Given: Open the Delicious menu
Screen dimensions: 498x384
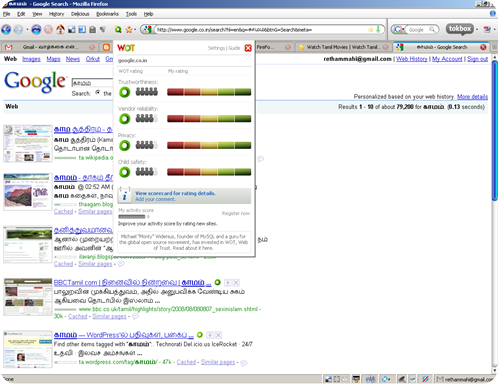Looking at the screenshot, I should (80, 14).
